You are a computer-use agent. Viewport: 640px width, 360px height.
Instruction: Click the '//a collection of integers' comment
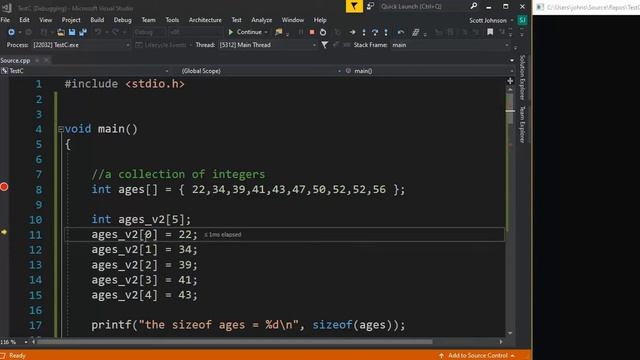[x=178, y=175]
